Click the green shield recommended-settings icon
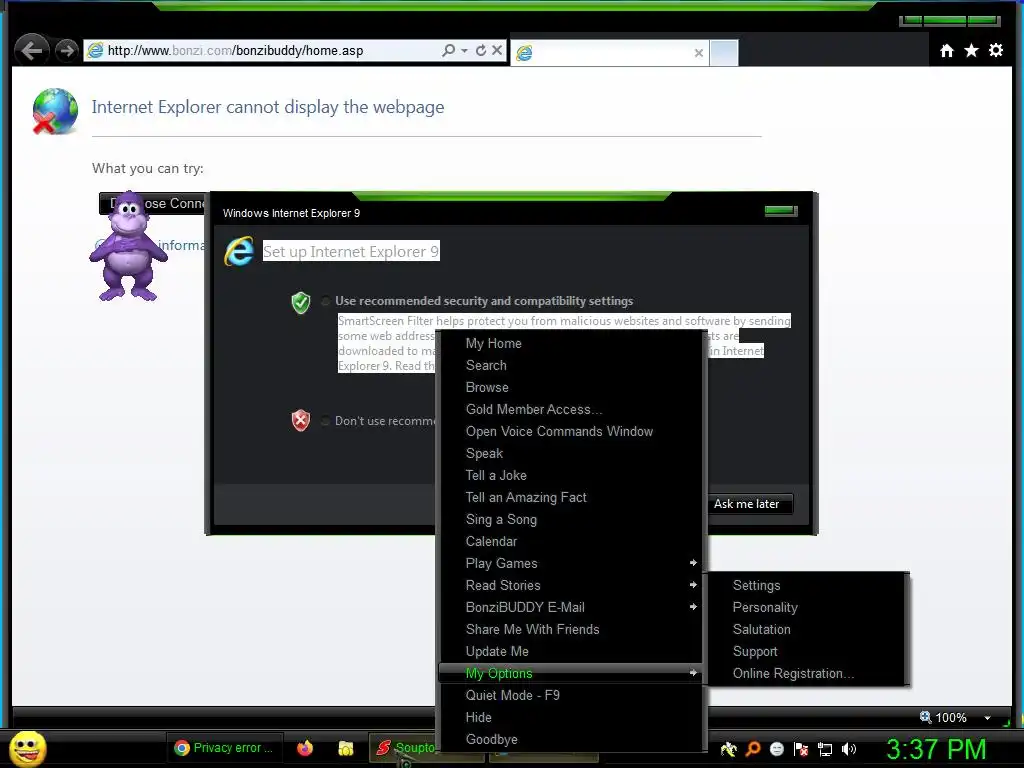 tap(300, 302)
